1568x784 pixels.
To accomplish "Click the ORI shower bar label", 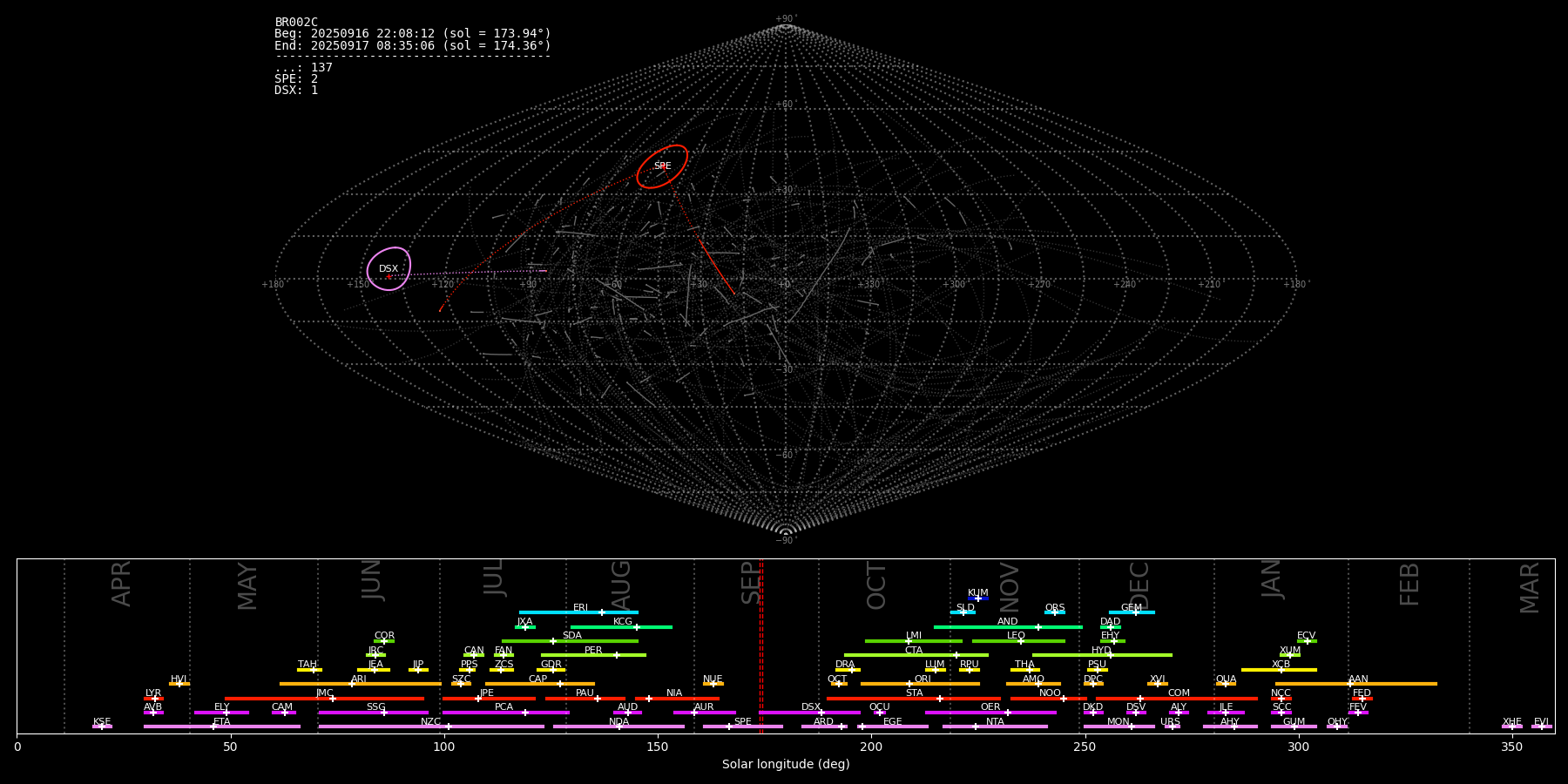I will click(x=923, y=679).
